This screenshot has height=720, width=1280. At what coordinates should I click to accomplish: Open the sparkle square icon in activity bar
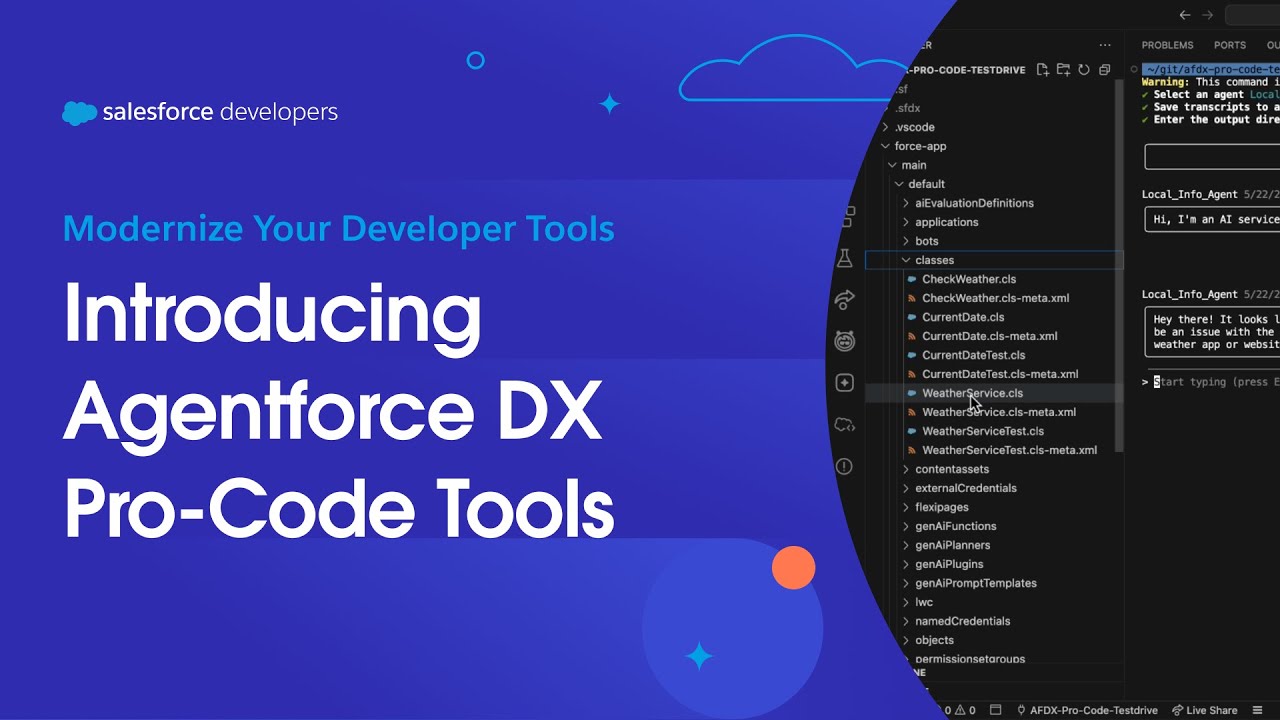tap(845, 383)
